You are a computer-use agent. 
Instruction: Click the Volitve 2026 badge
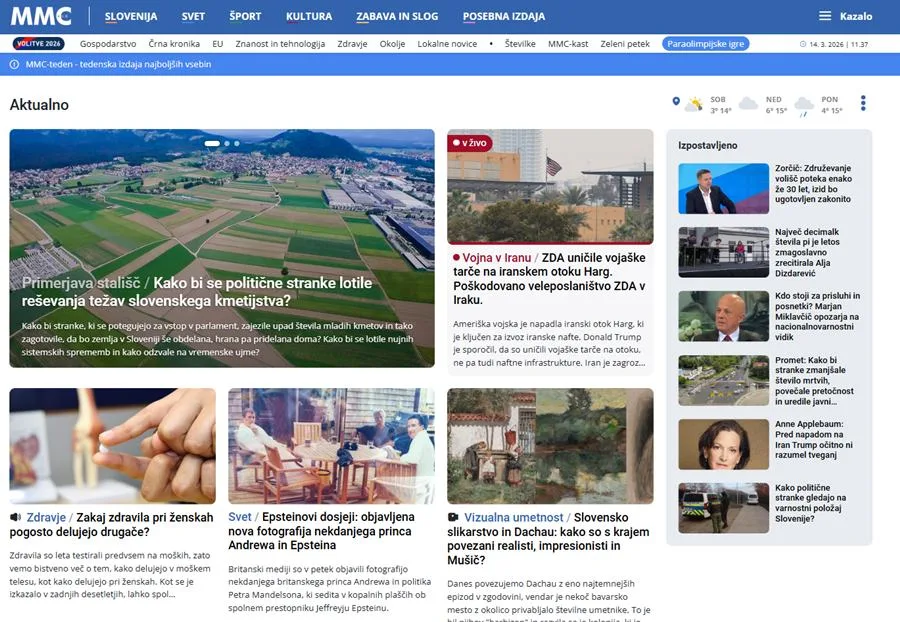pos(39,44)
